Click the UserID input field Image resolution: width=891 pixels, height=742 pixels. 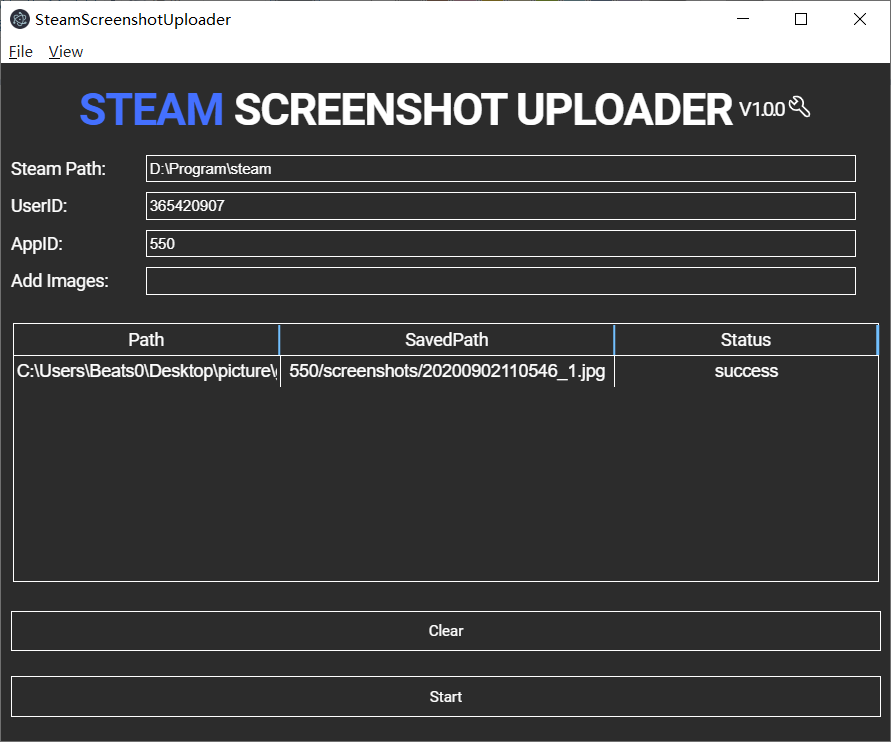pyautogui.click(x=501, y=206)
